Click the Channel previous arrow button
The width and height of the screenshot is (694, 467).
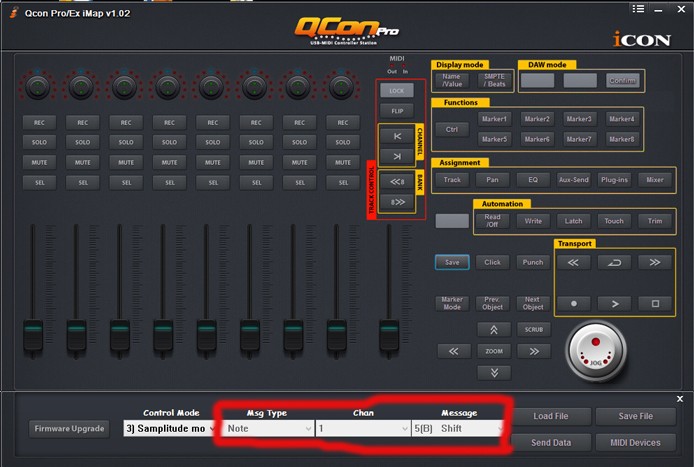click(x=397, y=136)
